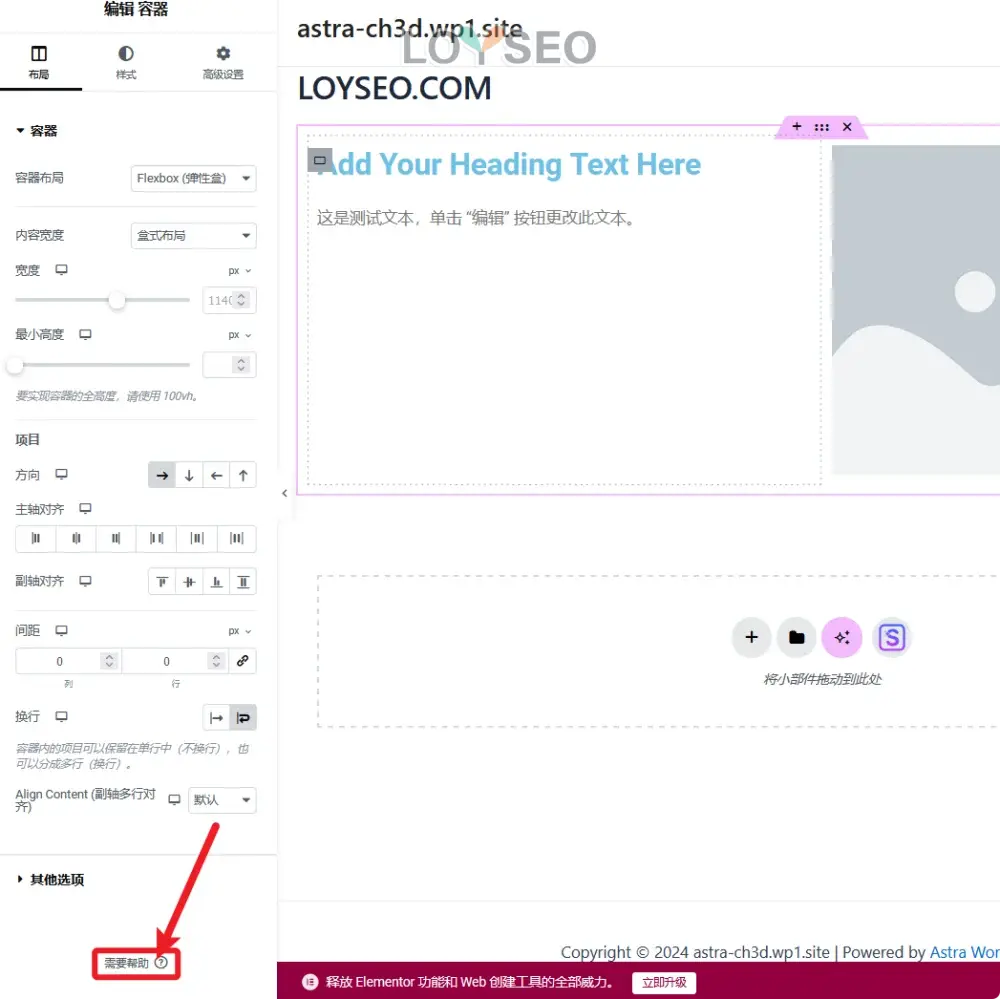Collapse the editor panel with arrow
The width and height of the screenshot is (1000, 999).
click(x=284, y=493)
